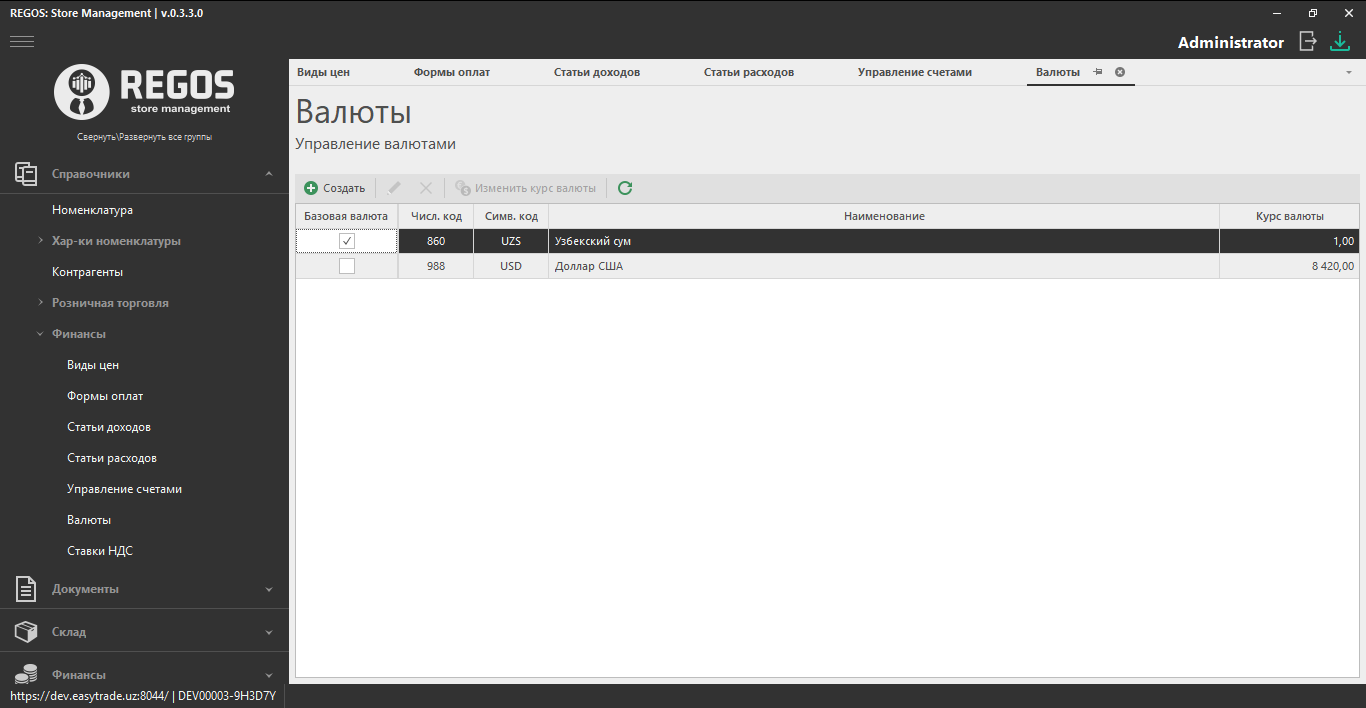Uncheck base currency checkbox for UZS row
The image size is (1366, 708).
(x=347, y=241)
